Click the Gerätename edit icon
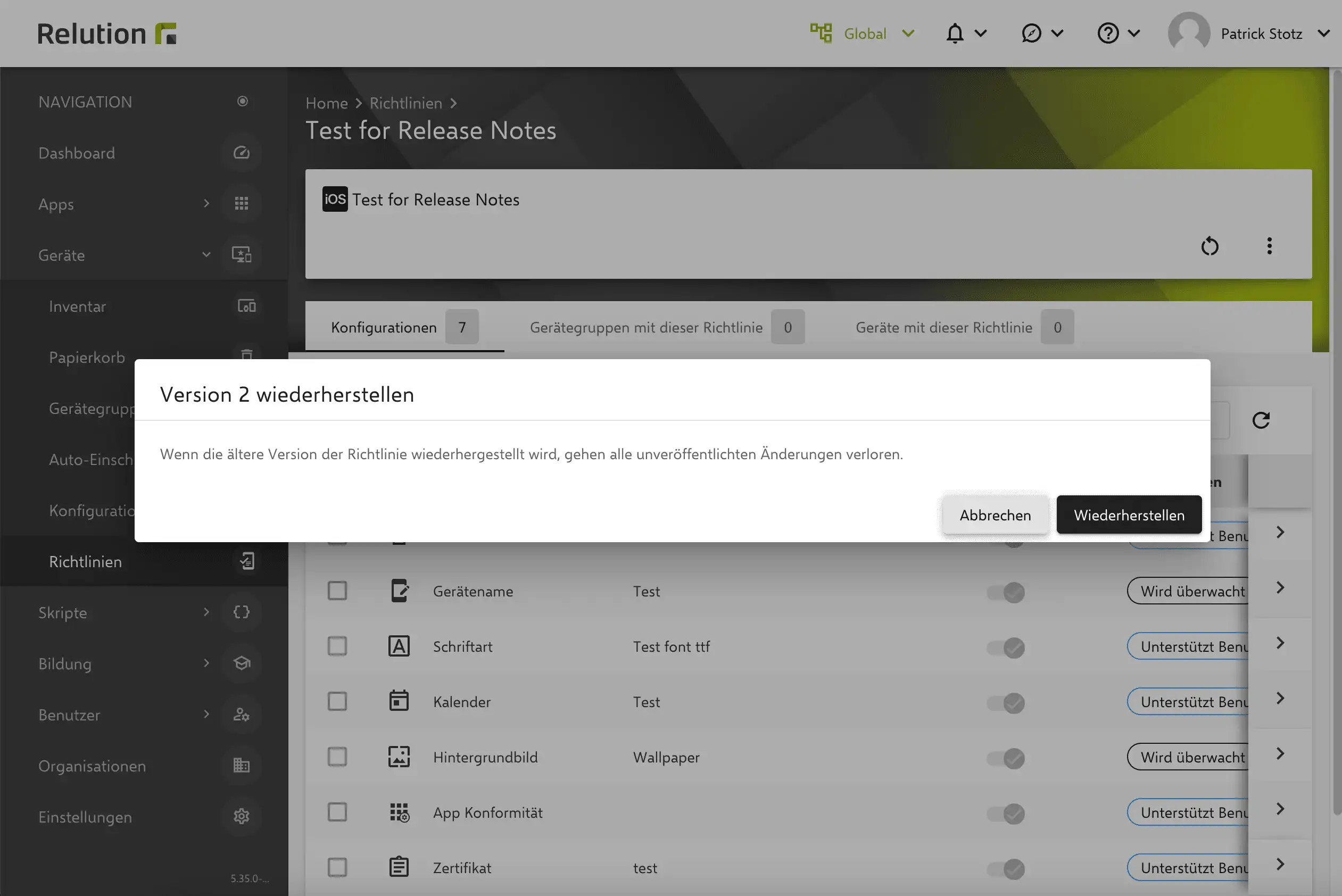The width and height of the screenshot is (1342, 896). pyautogui.click(x=399, y=591)
